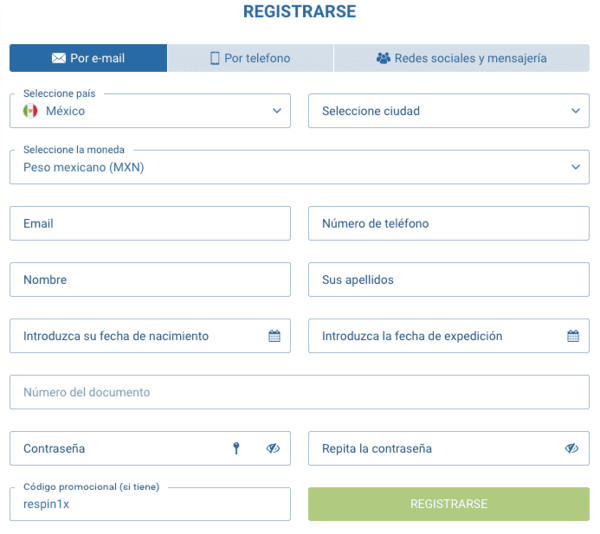This screenshot has width=600, height=534.
Task: Click the key icon in Contraseña field
Action: point(237,449)
